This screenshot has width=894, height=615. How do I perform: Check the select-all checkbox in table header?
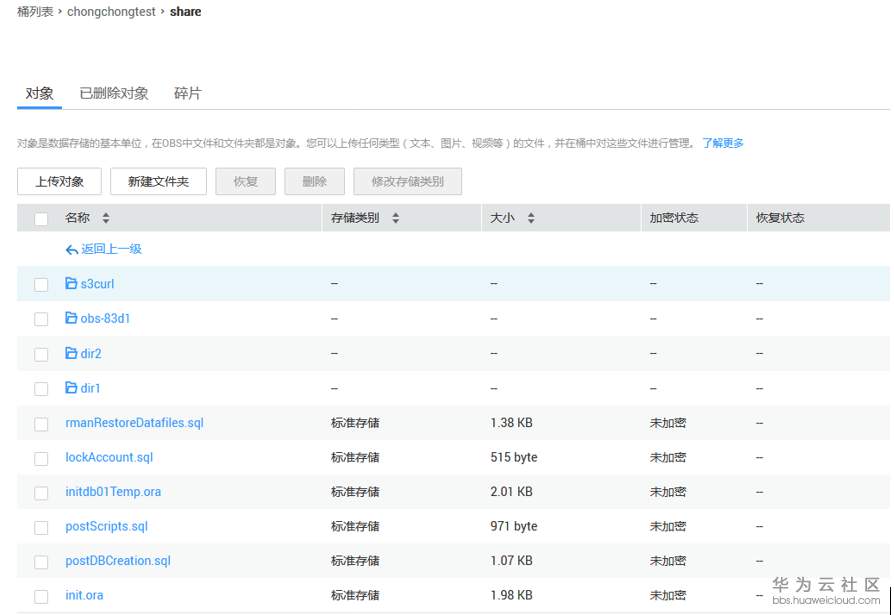click(x=41, y=217)
